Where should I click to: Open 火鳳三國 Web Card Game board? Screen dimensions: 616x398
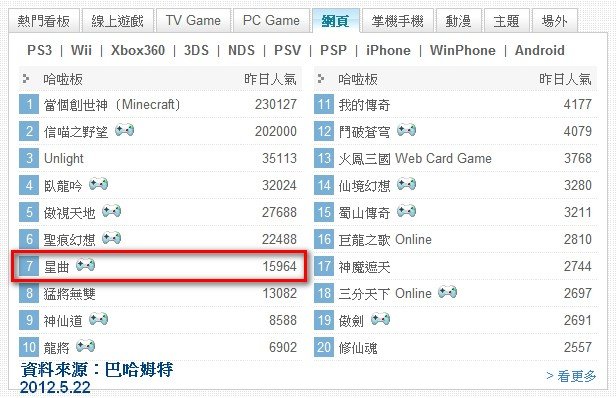pyautogui.click(x=415, y=158)
